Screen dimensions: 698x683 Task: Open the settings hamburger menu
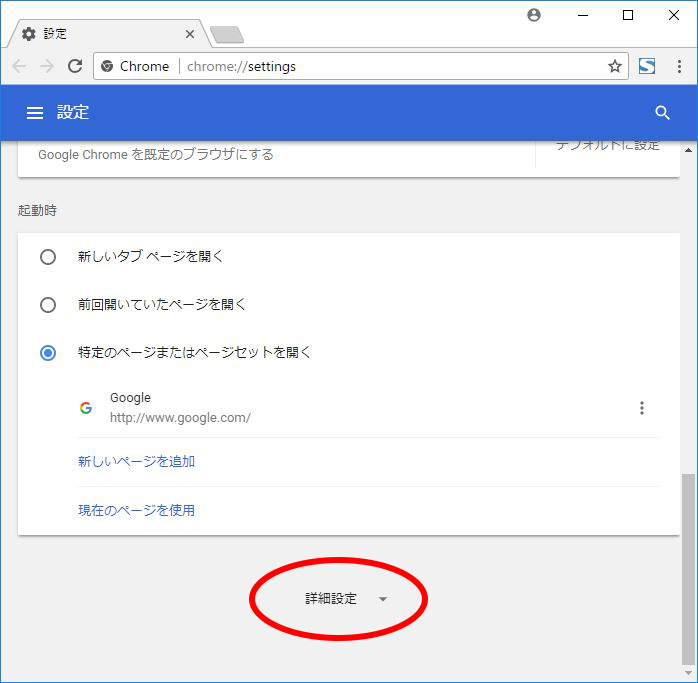point(35,113)
